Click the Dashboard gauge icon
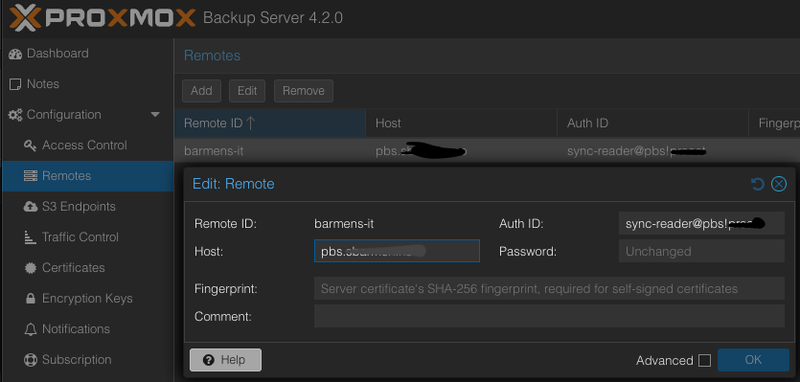 [15, 54]
